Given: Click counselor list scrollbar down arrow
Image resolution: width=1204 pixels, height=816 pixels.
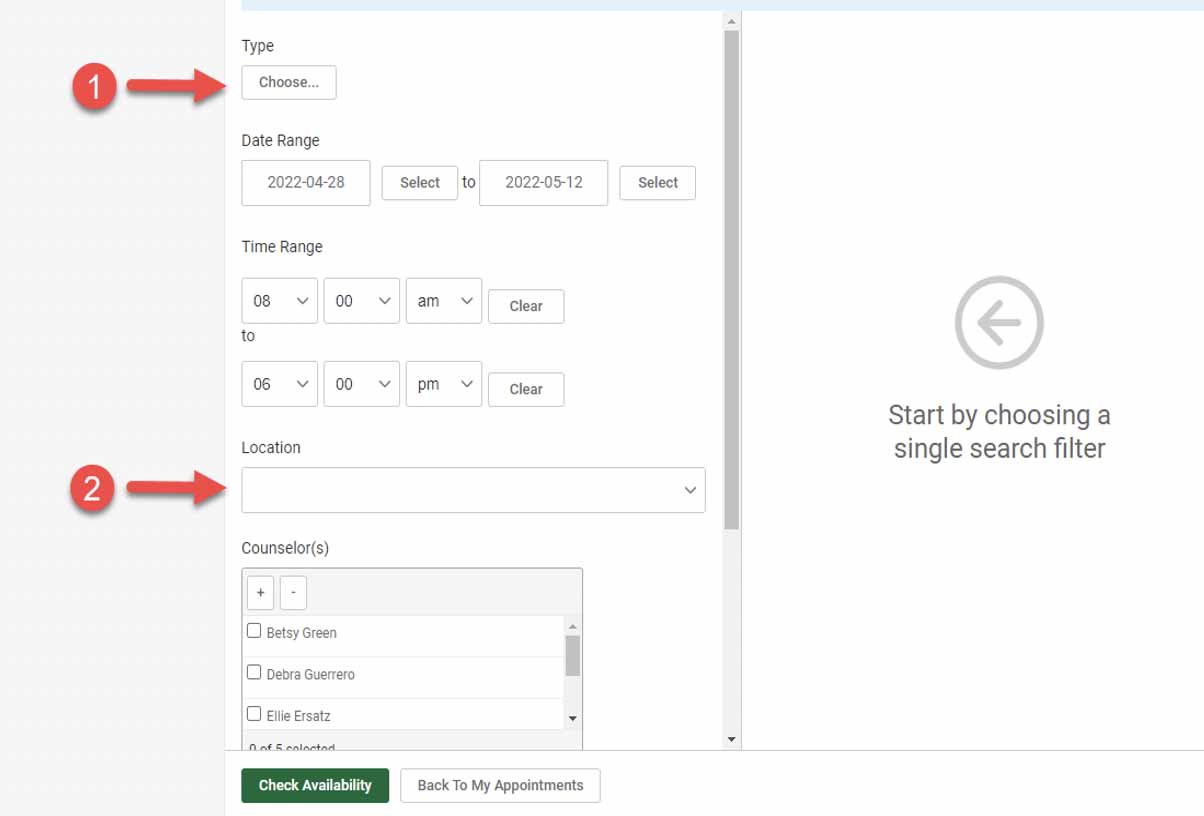Looking at the screenshot, I should coord(573,718).
